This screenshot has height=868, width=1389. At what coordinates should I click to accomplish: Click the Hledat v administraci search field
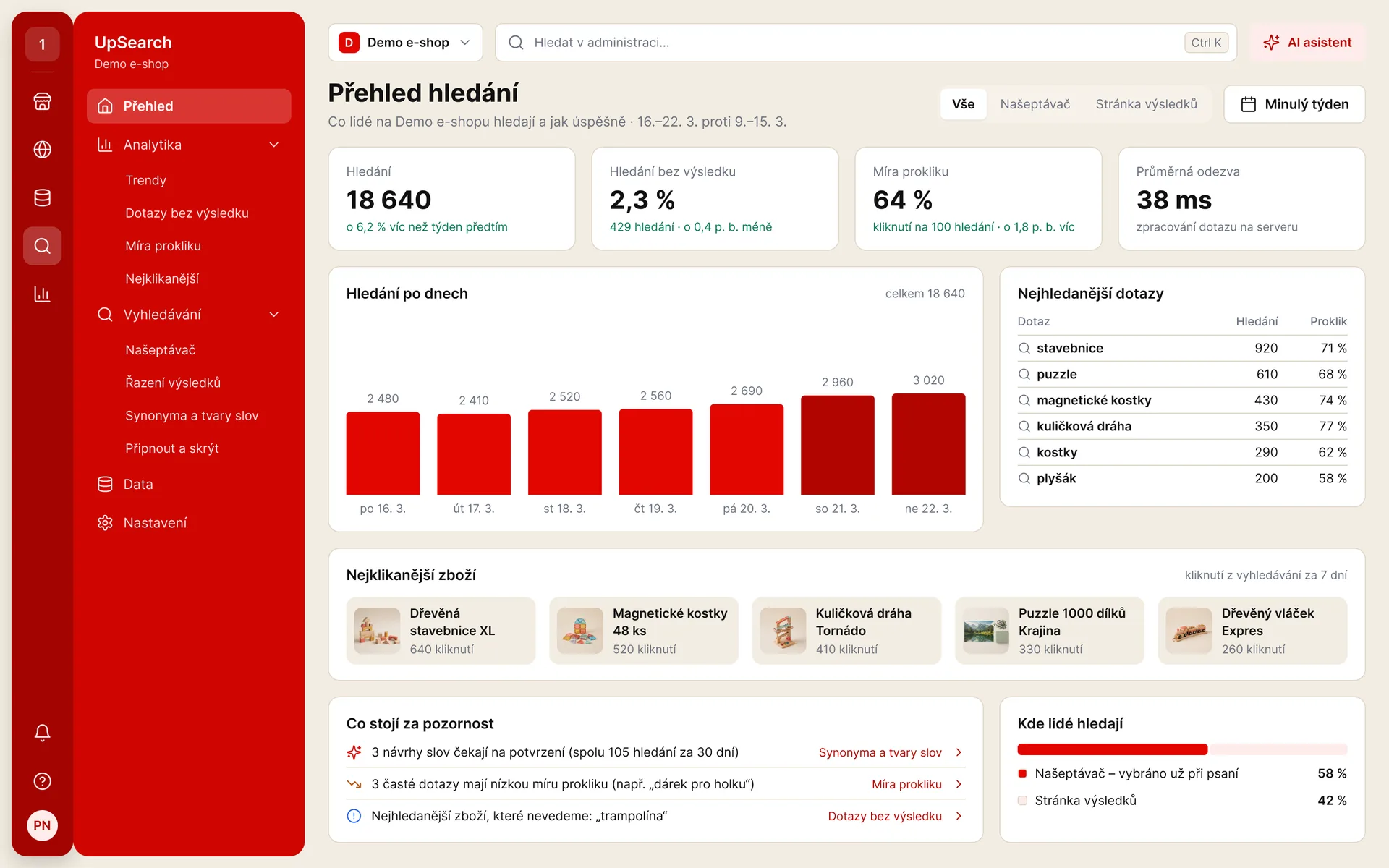tap(866, 43)
